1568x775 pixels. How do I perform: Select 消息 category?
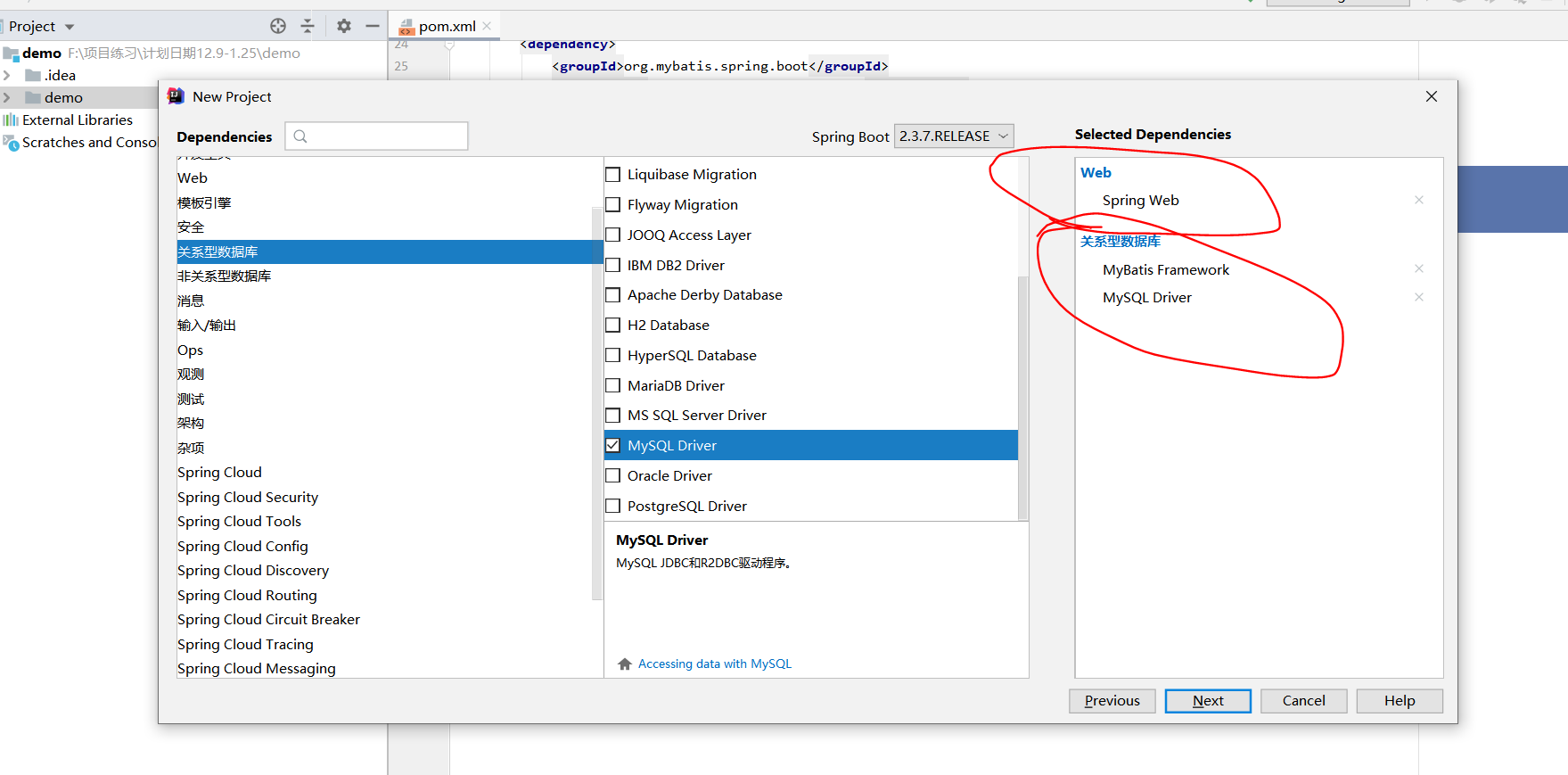(x=191, y=301)
